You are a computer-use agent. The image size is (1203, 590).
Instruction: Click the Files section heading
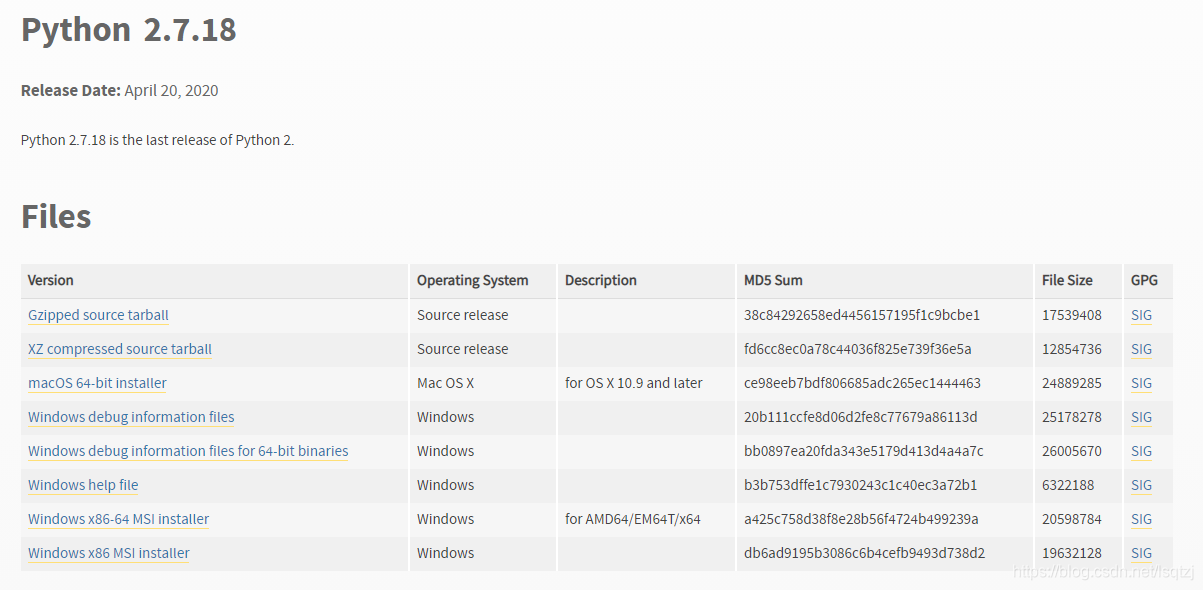click(x=56, y=216)
